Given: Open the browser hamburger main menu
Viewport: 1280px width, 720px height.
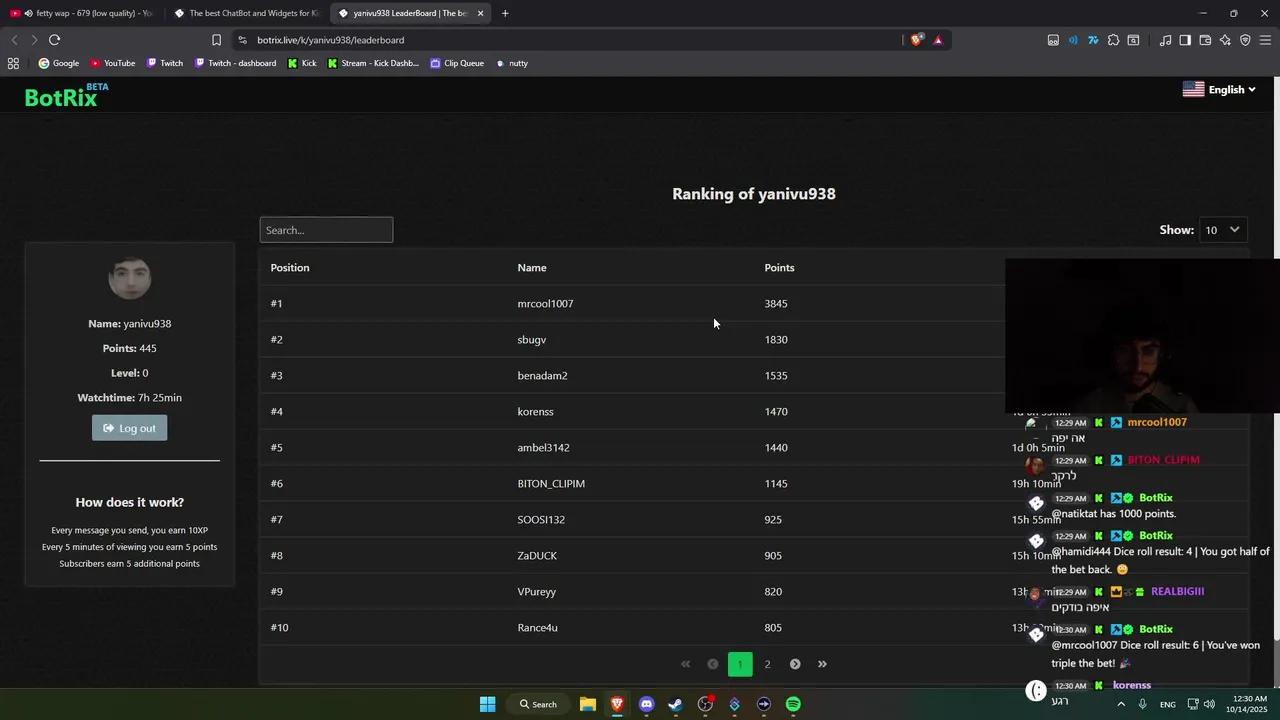Looking at the screenshot, I should click(1265, 40).
